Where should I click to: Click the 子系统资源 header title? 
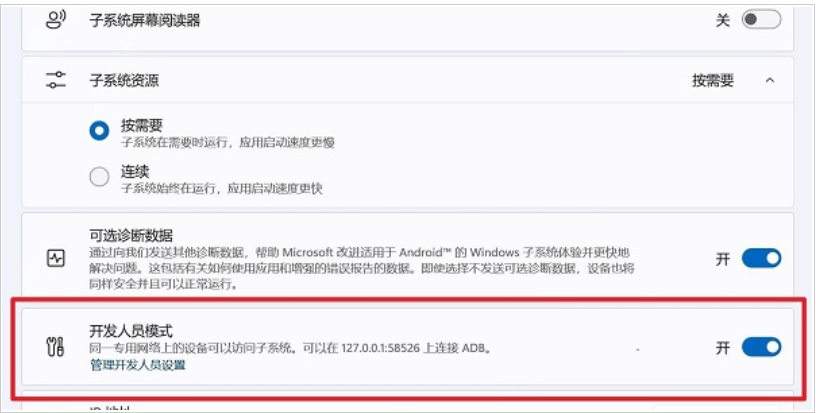point(124,80)
